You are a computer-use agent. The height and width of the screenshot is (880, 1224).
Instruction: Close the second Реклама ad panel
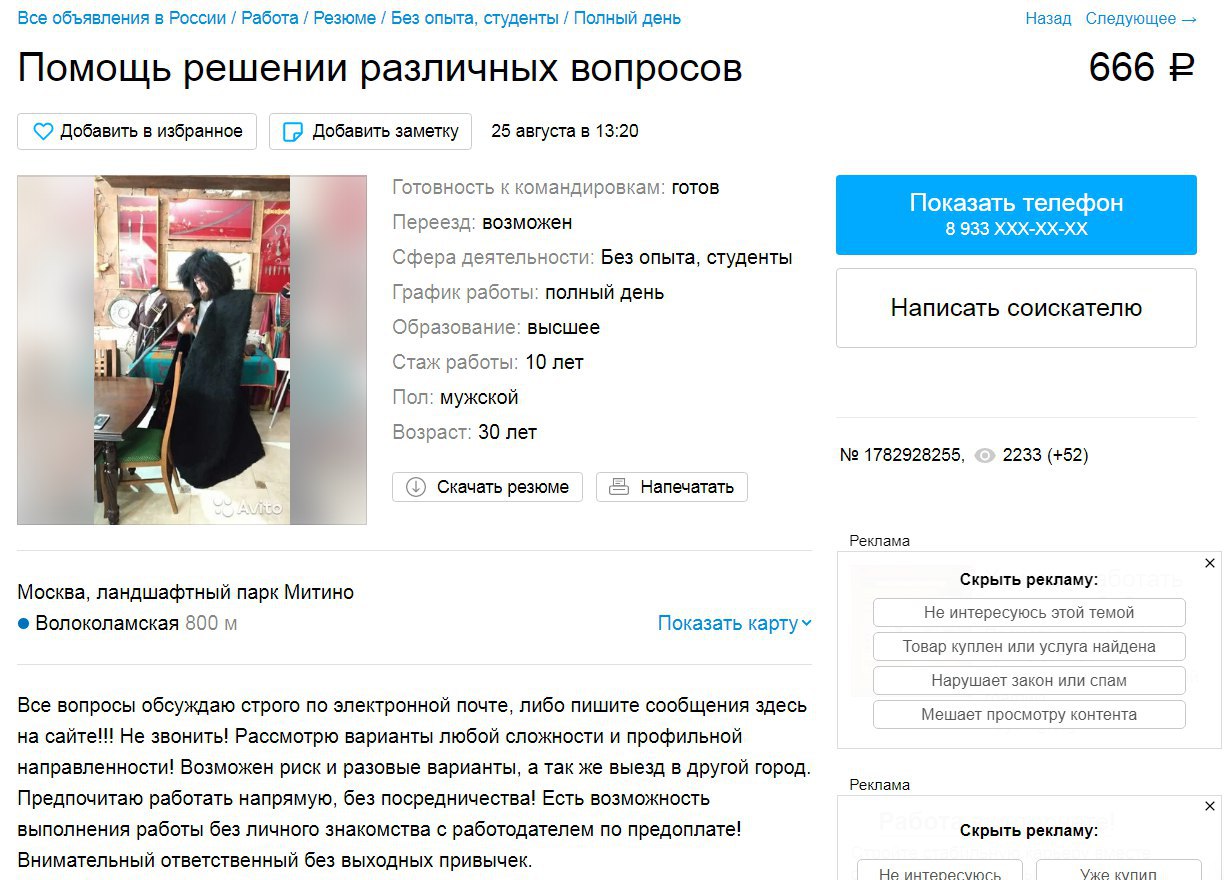click(x=1209, y=806)
